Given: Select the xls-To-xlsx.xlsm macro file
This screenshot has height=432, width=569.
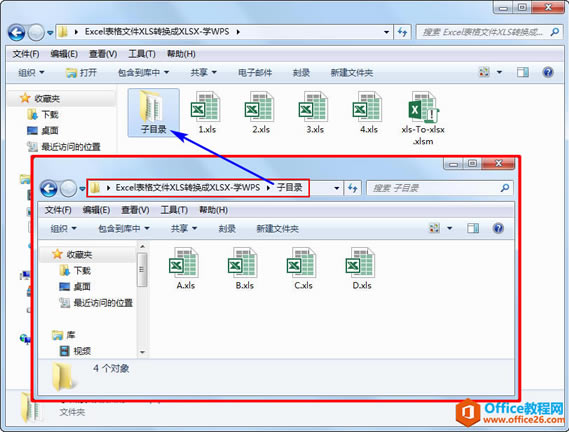Looking at the screenshot, I should coord(423,118).
